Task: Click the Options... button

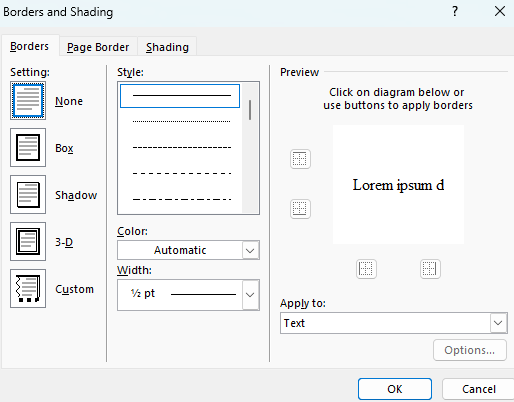Action: [x=470, y=350]
